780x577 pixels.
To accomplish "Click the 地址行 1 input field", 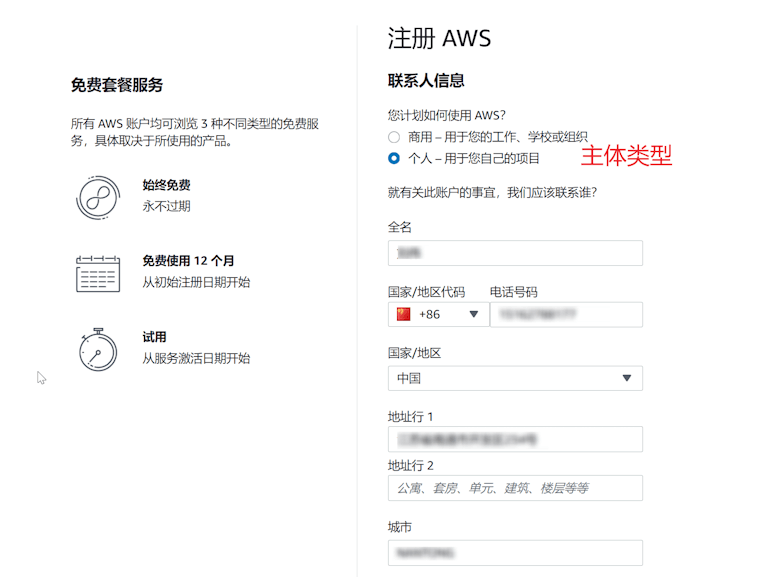I will pyautogui.click(x=515, y=439).
